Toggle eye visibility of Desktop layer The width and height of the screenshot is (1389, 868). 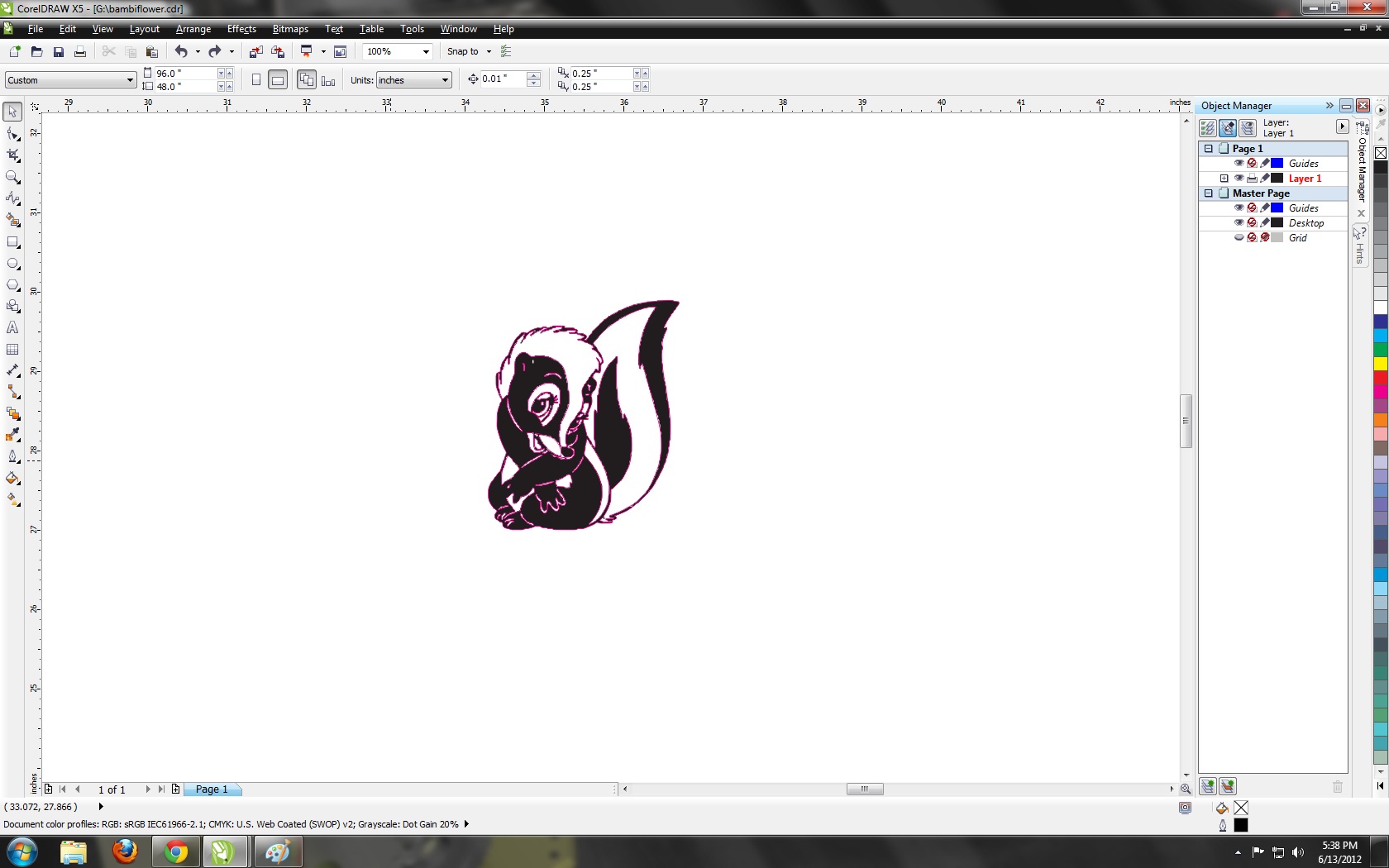pos(1239,222)
